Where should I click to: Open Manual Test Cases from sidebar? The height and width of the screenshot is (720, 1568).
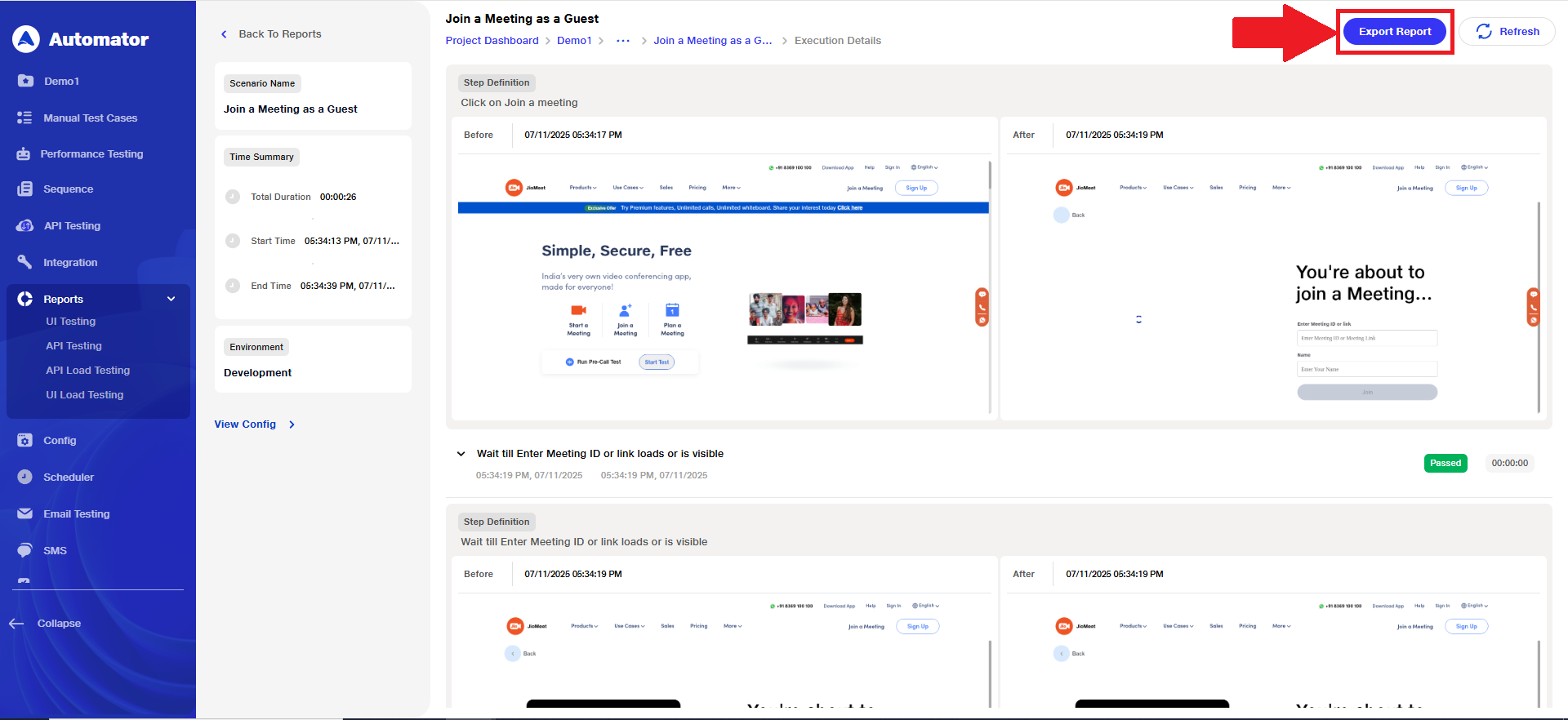[x=90, y=118]
